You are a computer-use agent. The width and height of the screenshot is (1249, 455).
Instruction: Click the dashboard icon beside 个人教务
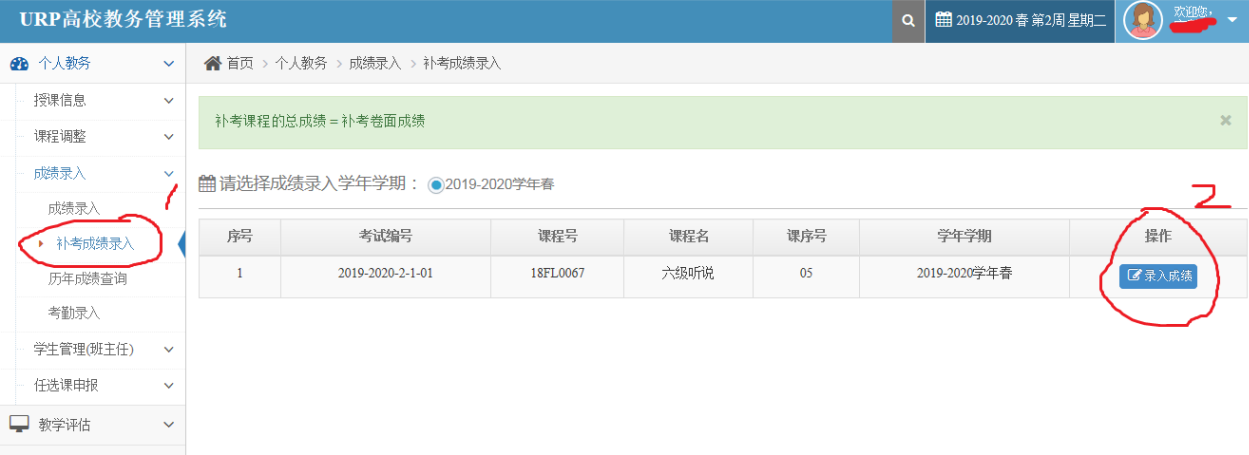click(x=19, y=63)
